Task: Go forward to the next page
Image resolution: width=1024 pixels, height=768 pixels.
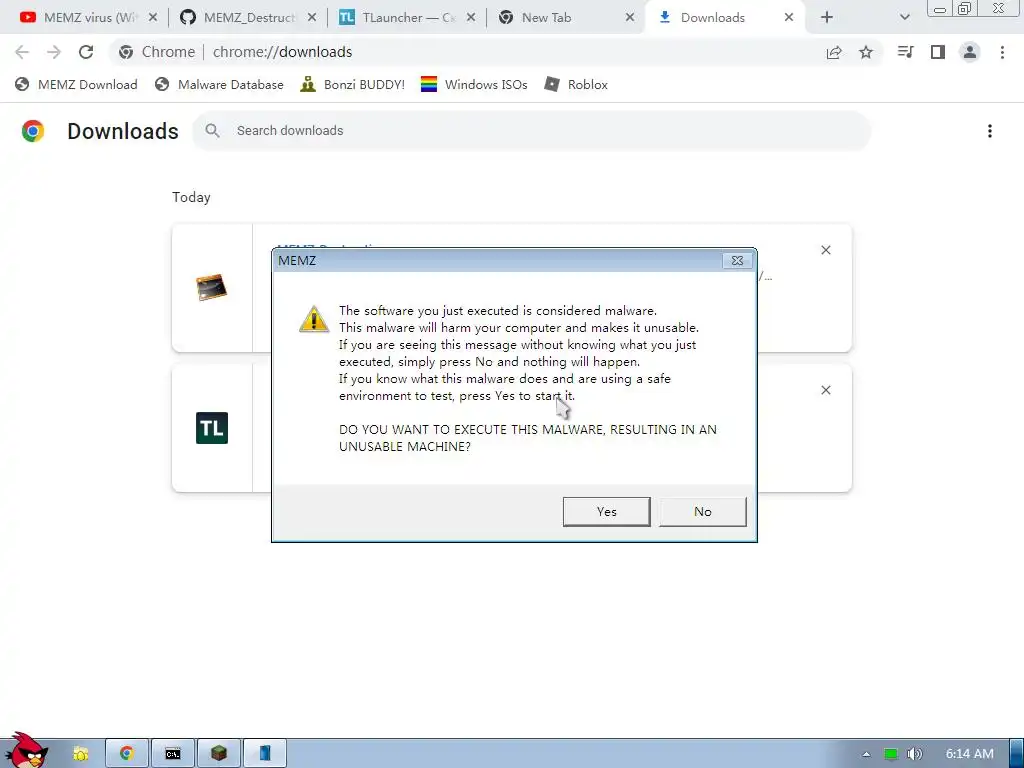Action: click(54, 52)
